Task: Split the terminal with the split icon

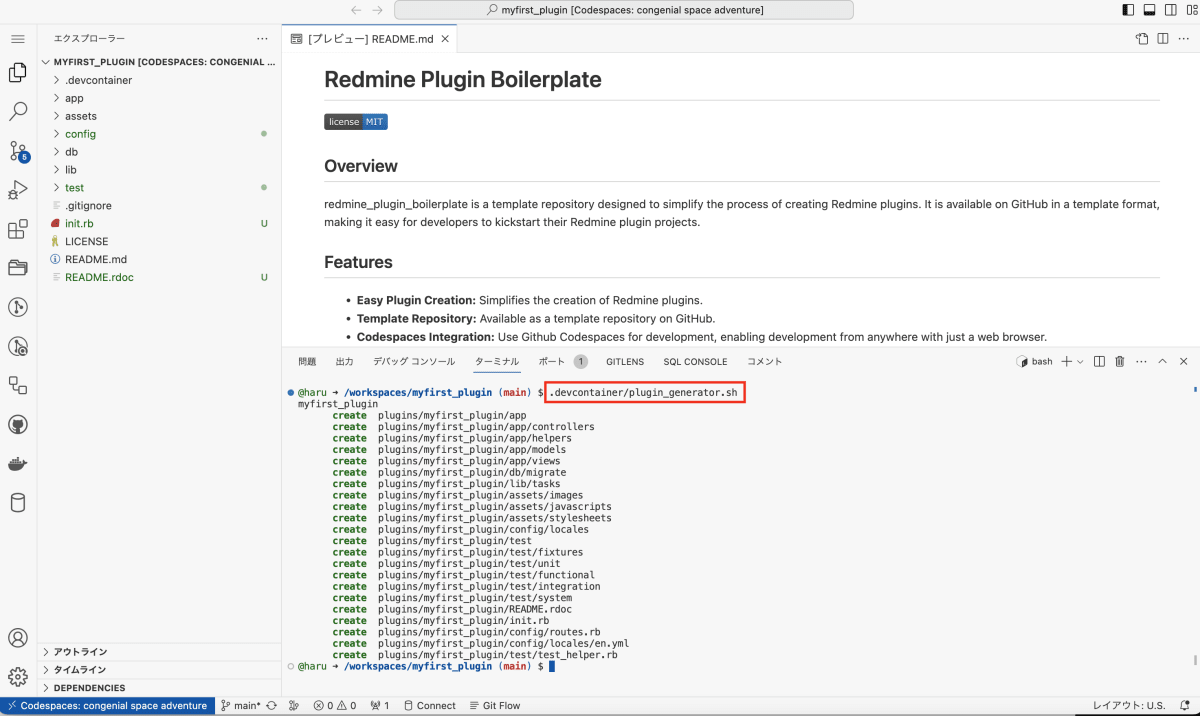Action: (1099, 361)
